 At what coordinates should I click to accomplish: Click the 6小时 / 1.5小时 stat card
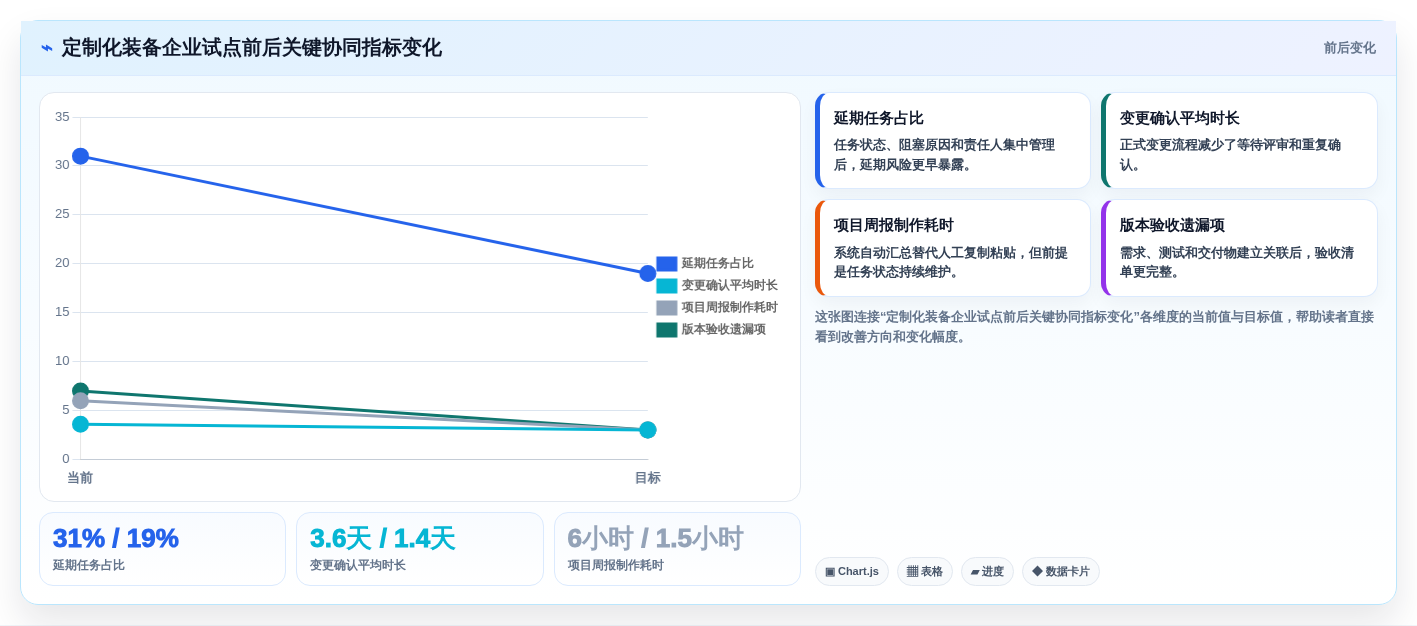(x=677, y=549)
